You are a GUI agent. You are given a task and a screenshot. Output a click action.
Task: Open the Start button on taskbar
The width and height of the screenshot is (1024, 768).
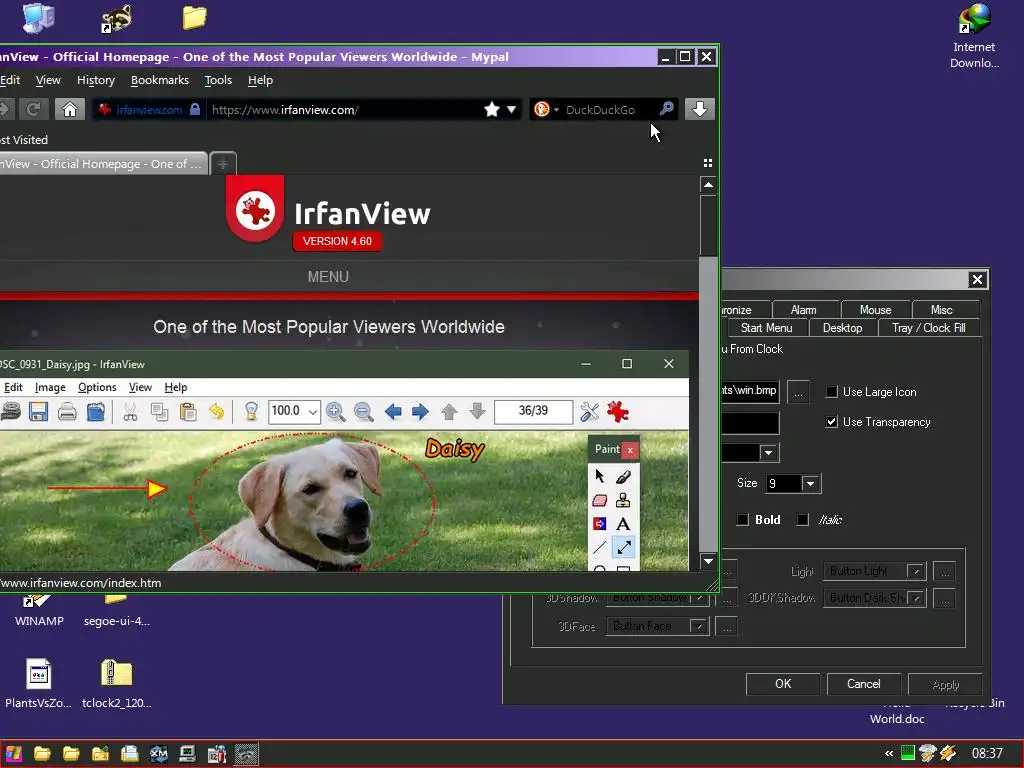click(14, 754)
